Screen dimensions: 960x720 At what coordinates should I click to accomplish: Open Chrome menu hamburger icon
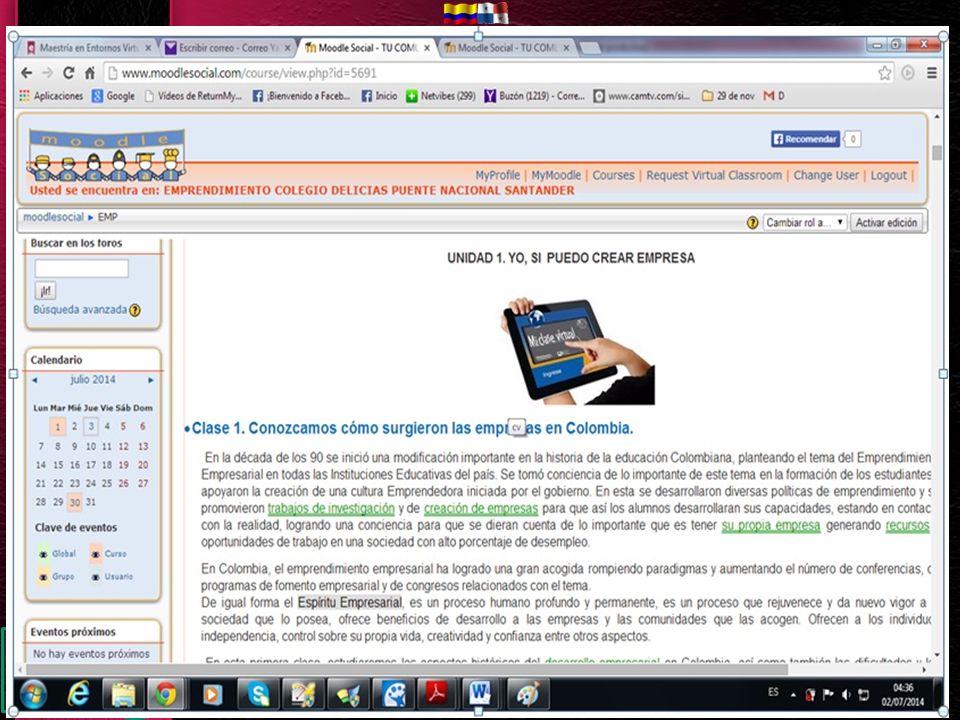click(x=932, y=73)
